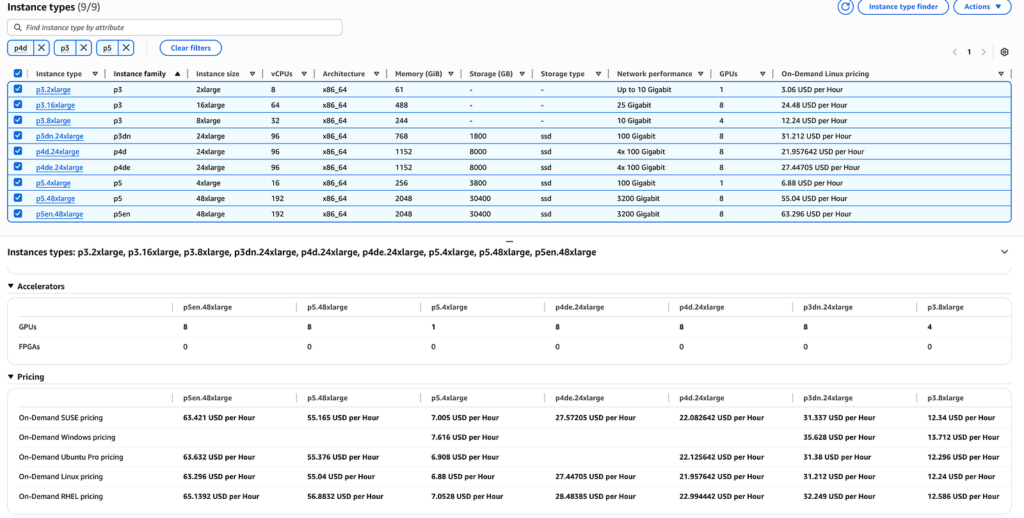Select the 7.616 USD per Hour value

tap(465, 437)
